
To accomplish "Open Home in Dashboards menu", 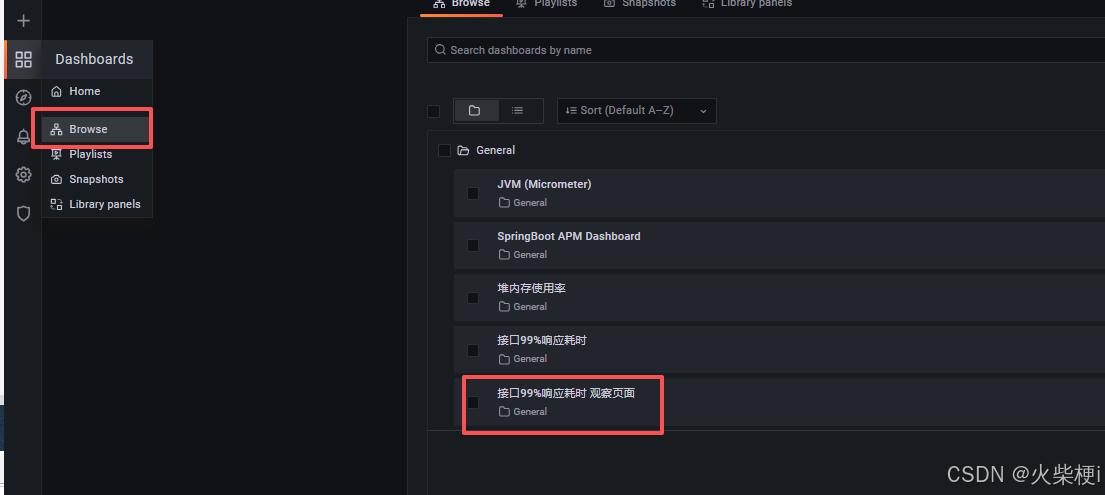I will (97, 92).
